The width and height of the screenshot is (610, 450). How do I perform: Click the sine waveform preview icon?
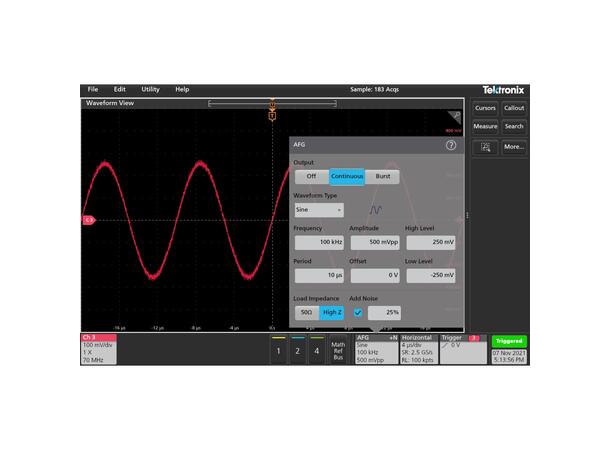coord(376,210)
